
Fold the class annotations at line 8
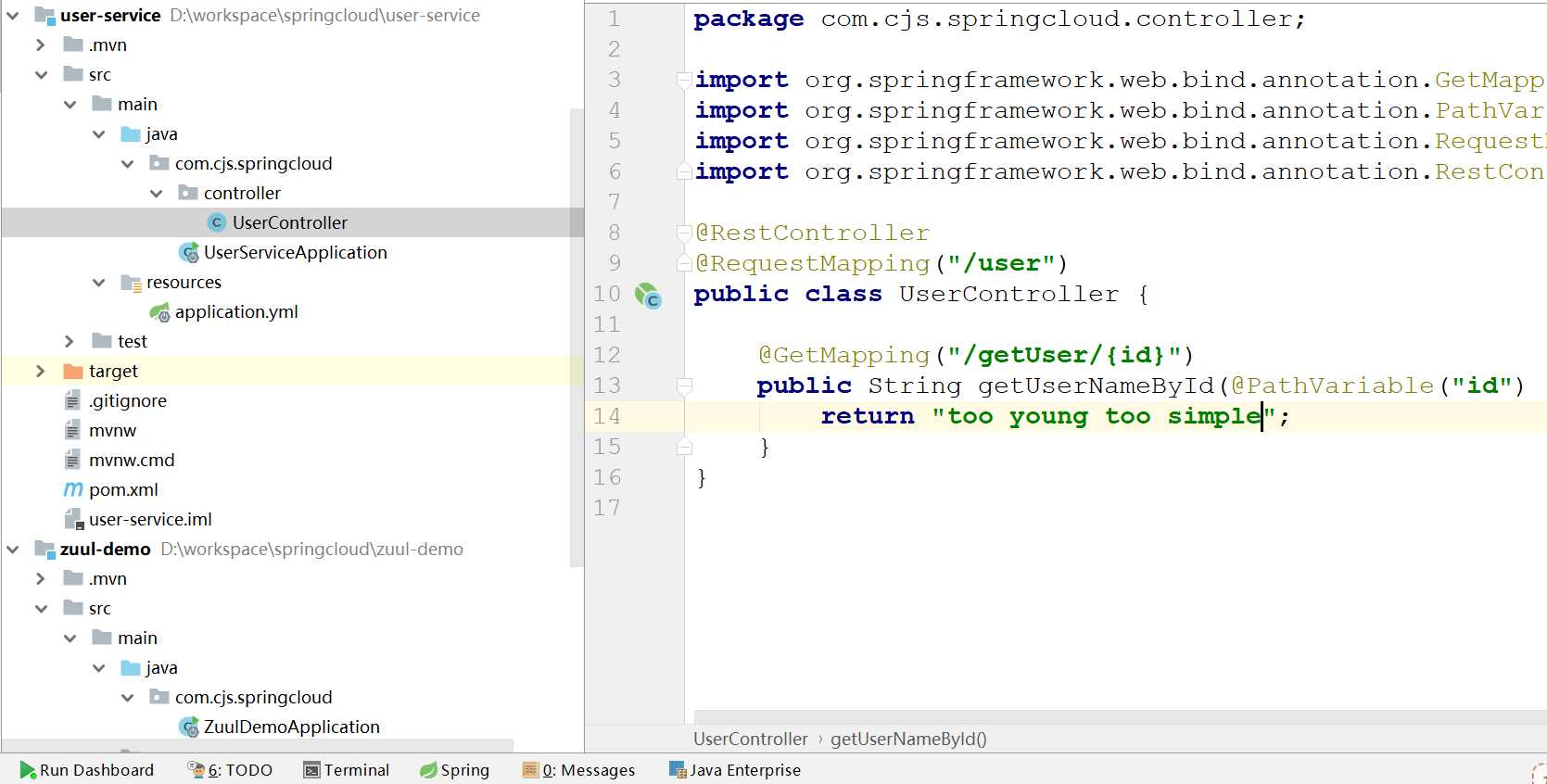tap(684, 233)
